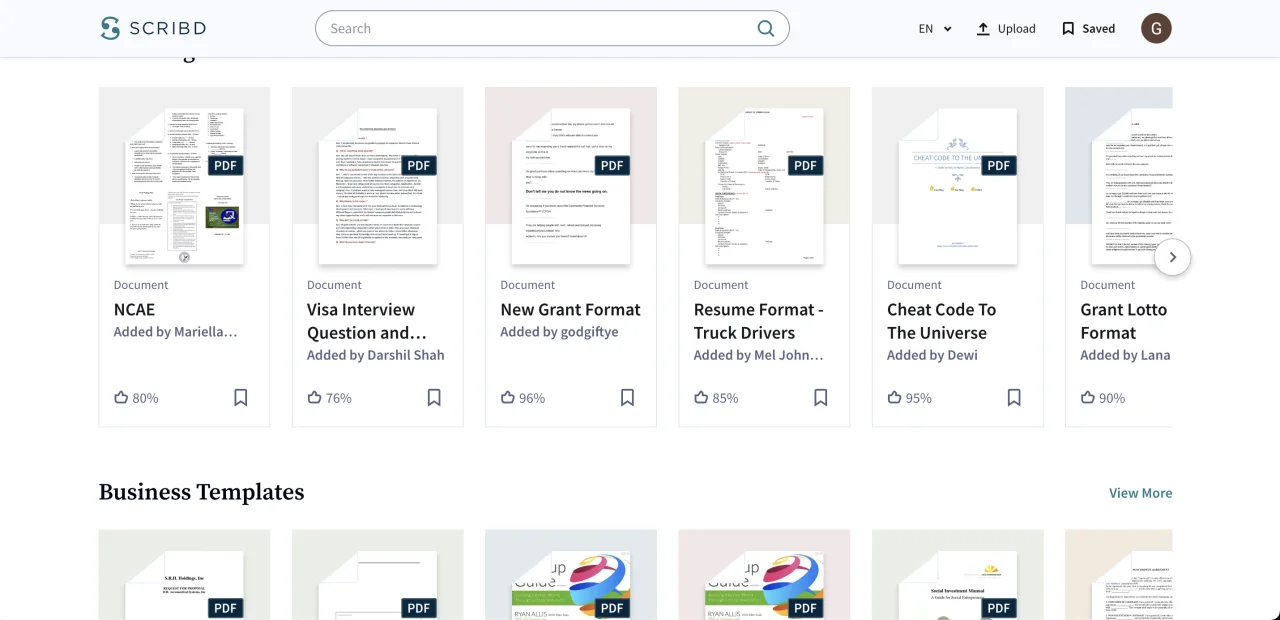Screen dimensions: 1280x620
Task: Bookmark the New Grant Format document
Action: coord(627,397)
